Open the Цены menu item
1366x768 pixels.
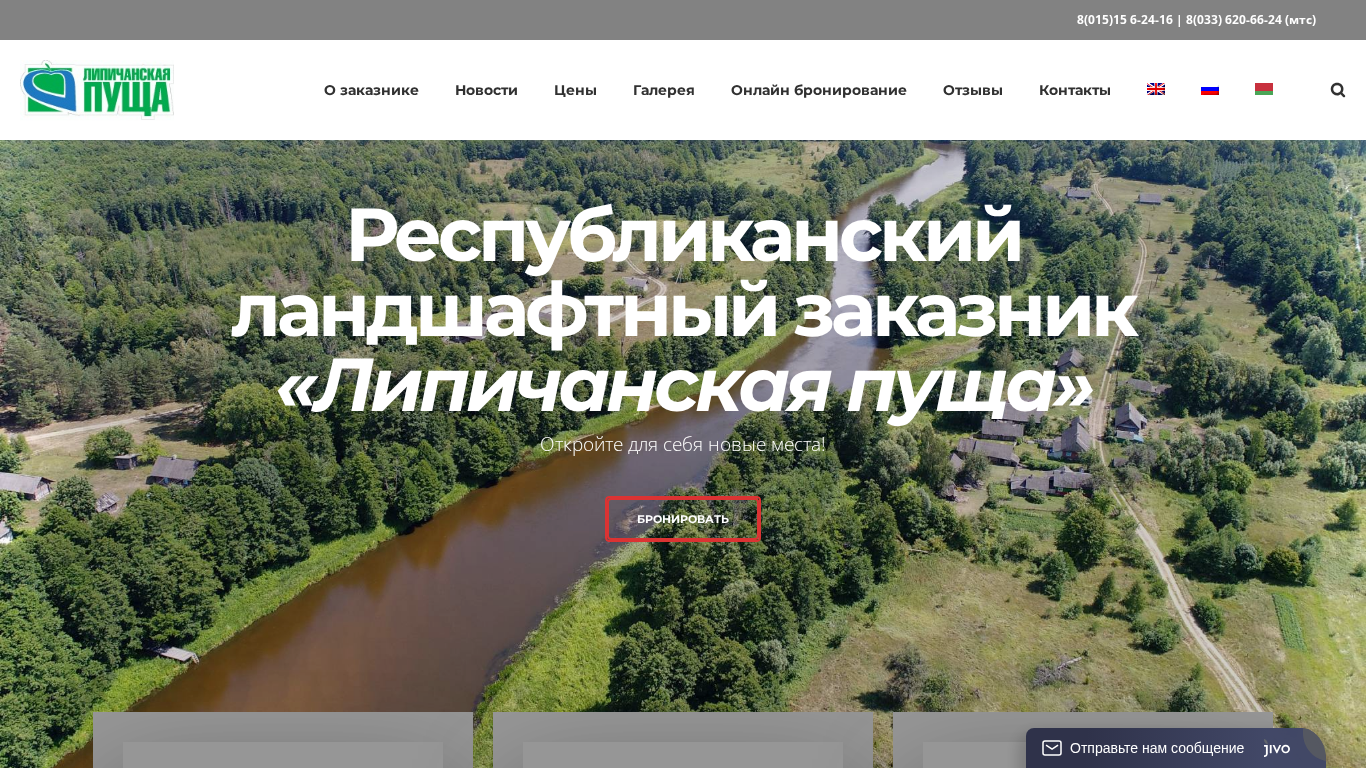575,90
